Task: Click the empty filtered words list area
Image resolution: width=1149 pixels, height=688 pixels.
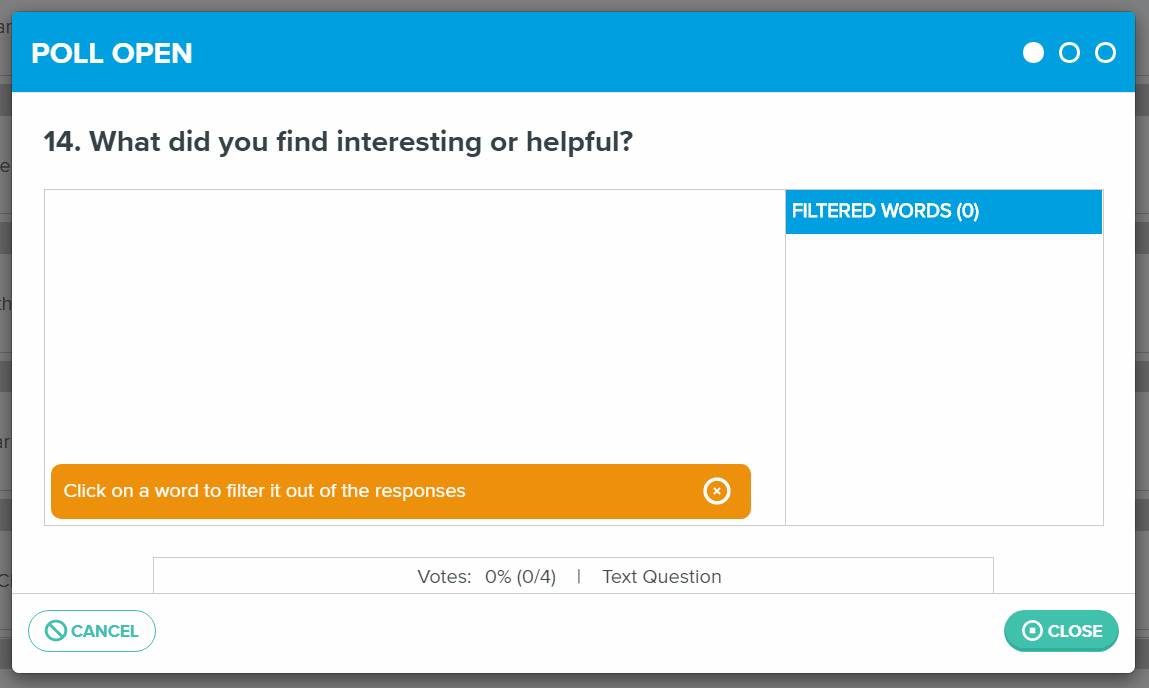Action: [944, 379]
